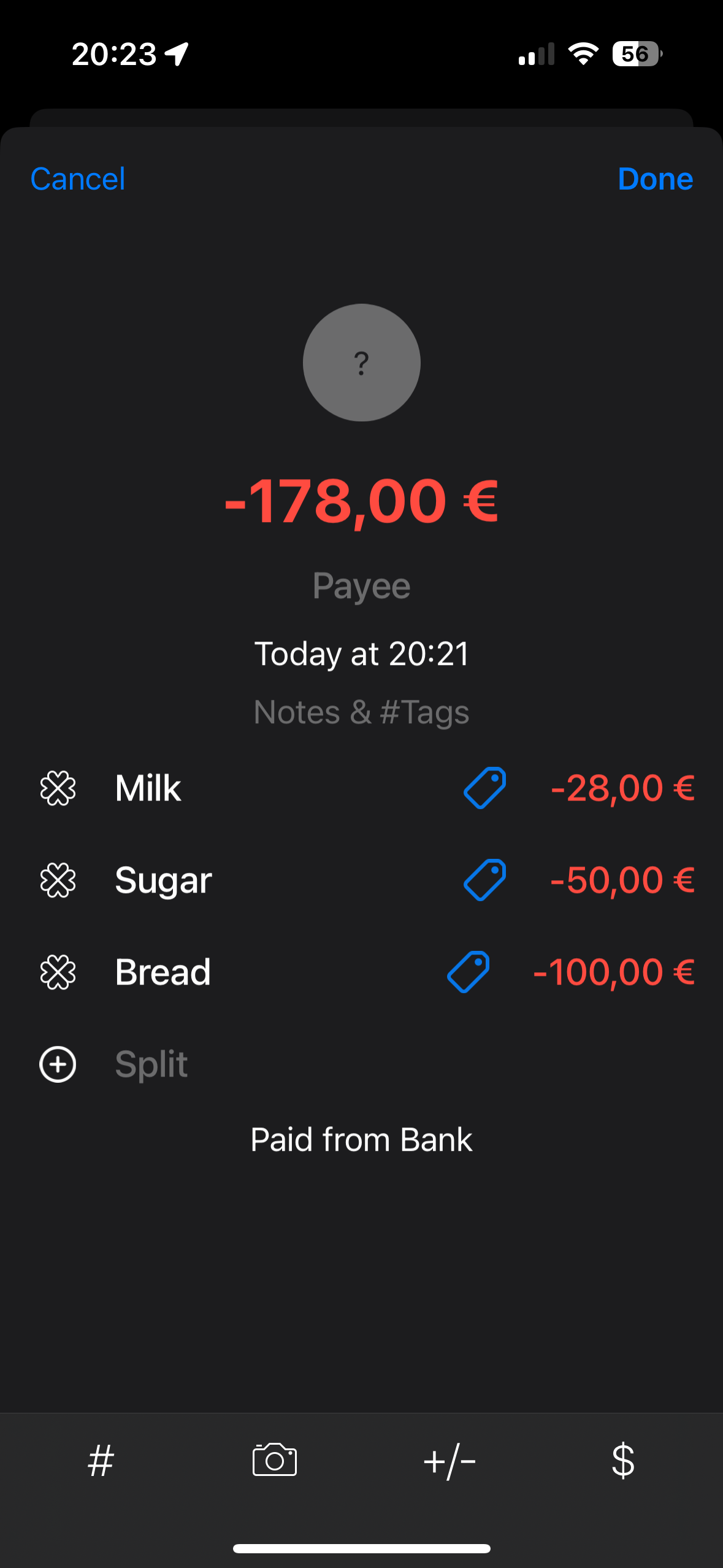Screen dimensions: 723x1568
Task: Change the date Today at 20:21
Action: pos(361,653)
